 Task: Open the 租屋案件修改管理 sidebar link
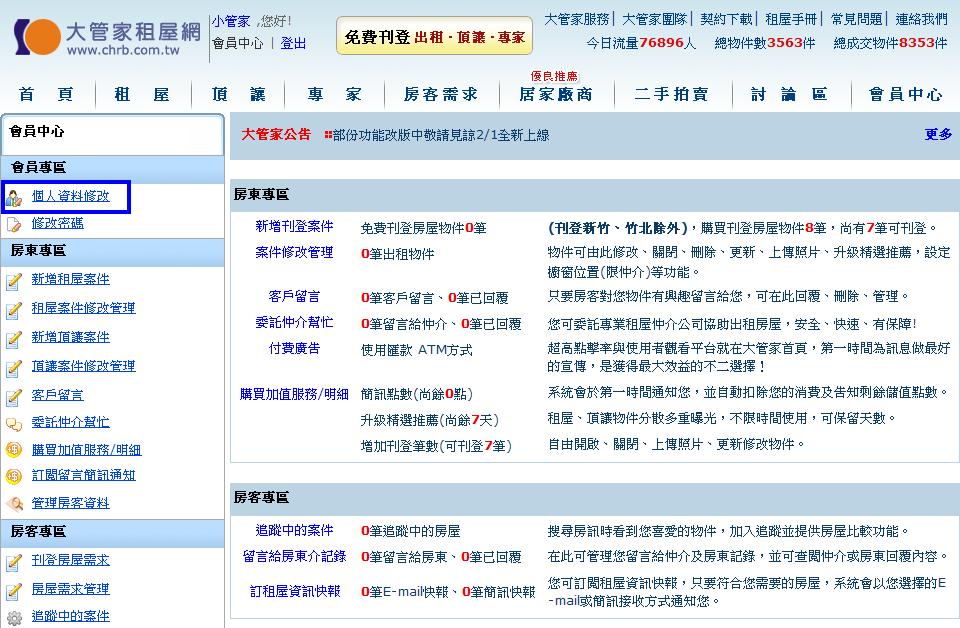click(83, 308)
